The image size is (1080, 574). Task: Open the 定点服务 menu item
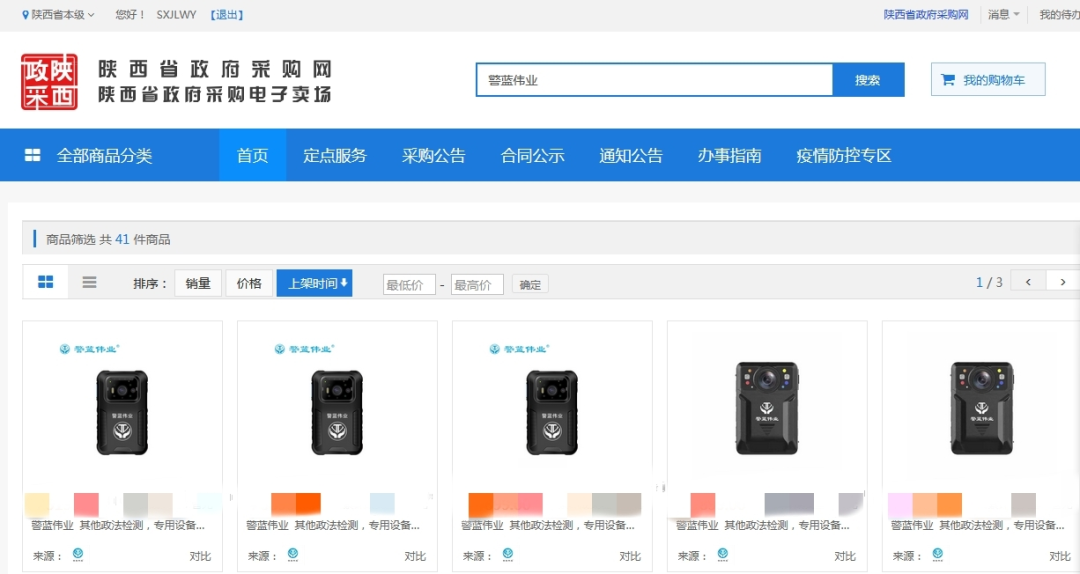tap(335, 156)
